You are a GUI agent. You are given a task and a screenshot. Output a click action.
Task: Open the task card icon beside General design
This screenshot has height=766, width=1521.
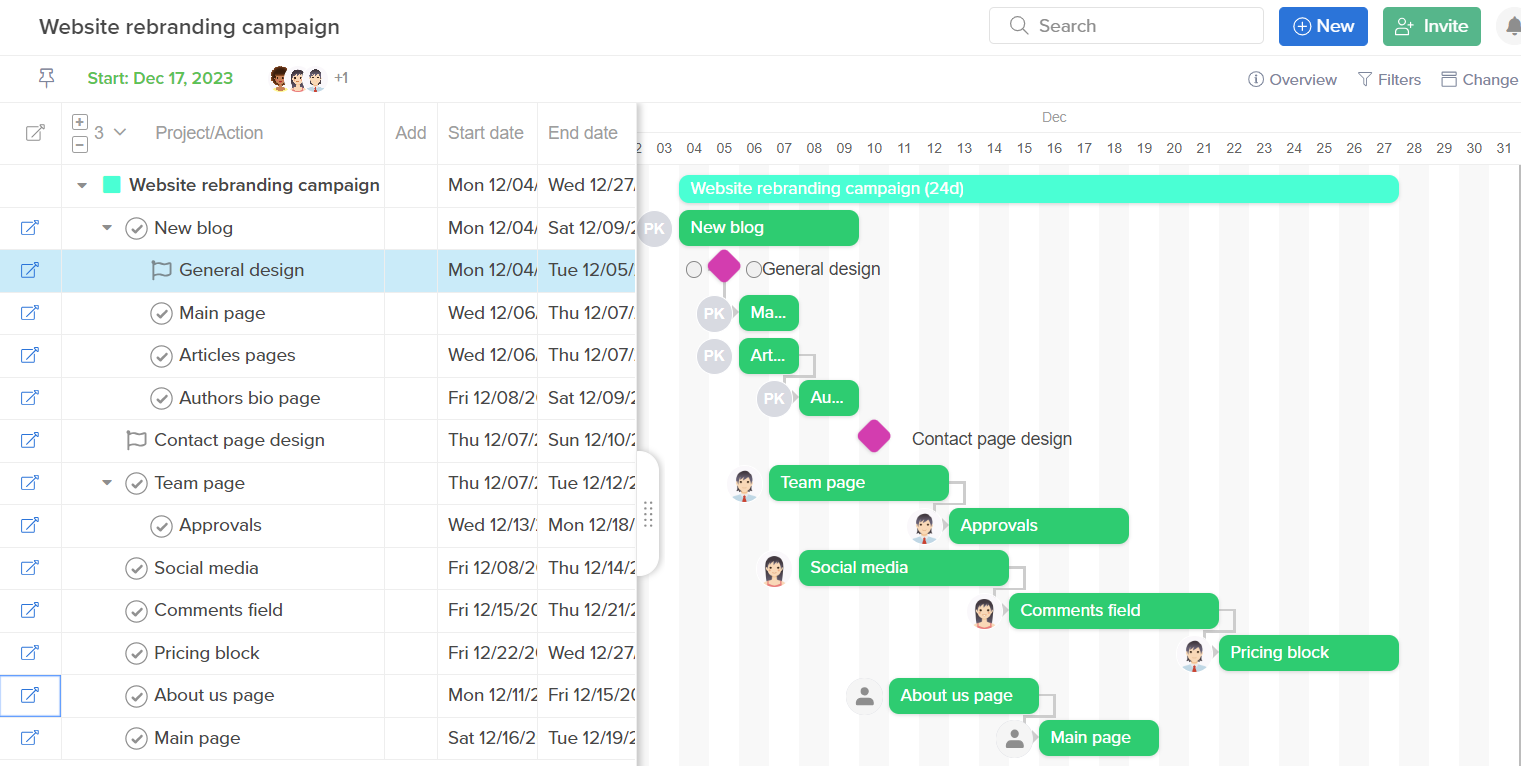(x=30, y=269)
